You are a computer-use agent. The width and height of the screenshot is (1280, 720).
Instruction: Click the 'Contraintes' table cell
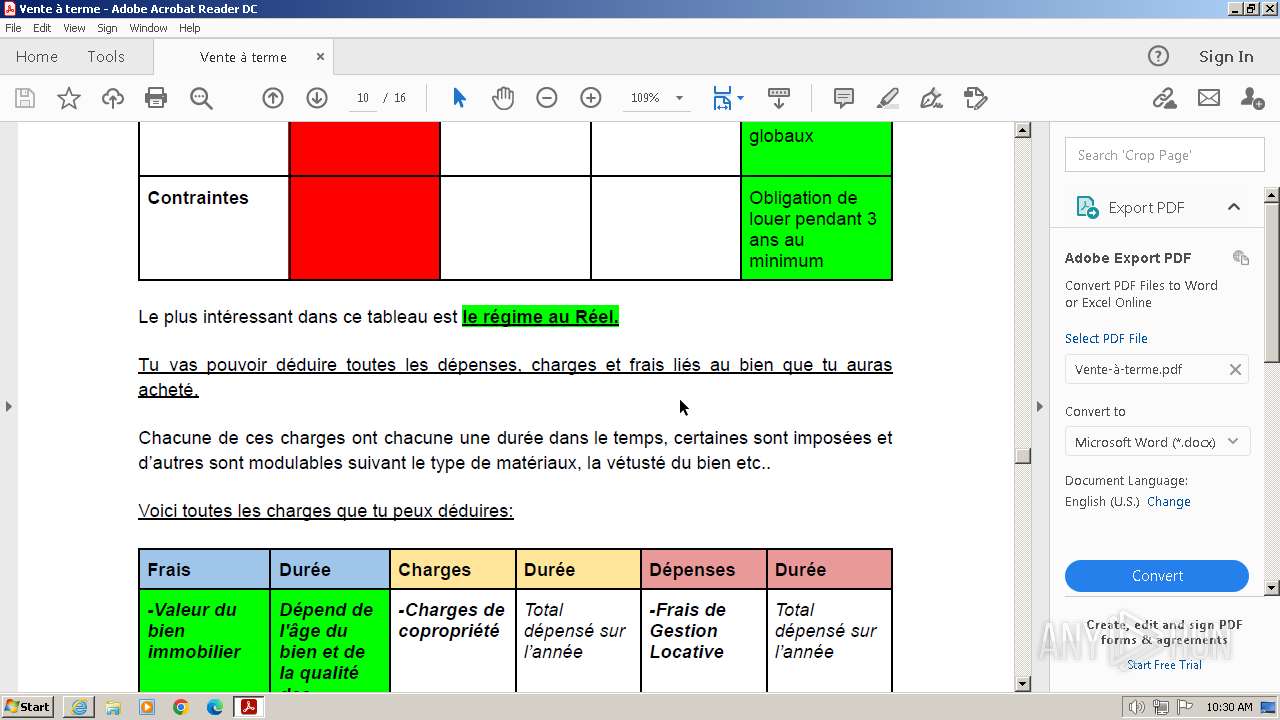click(x=214, y=228)
